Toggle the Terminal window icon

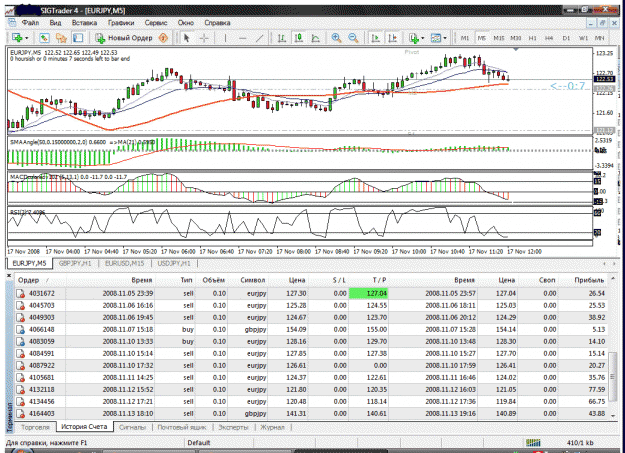coord(78,38)
